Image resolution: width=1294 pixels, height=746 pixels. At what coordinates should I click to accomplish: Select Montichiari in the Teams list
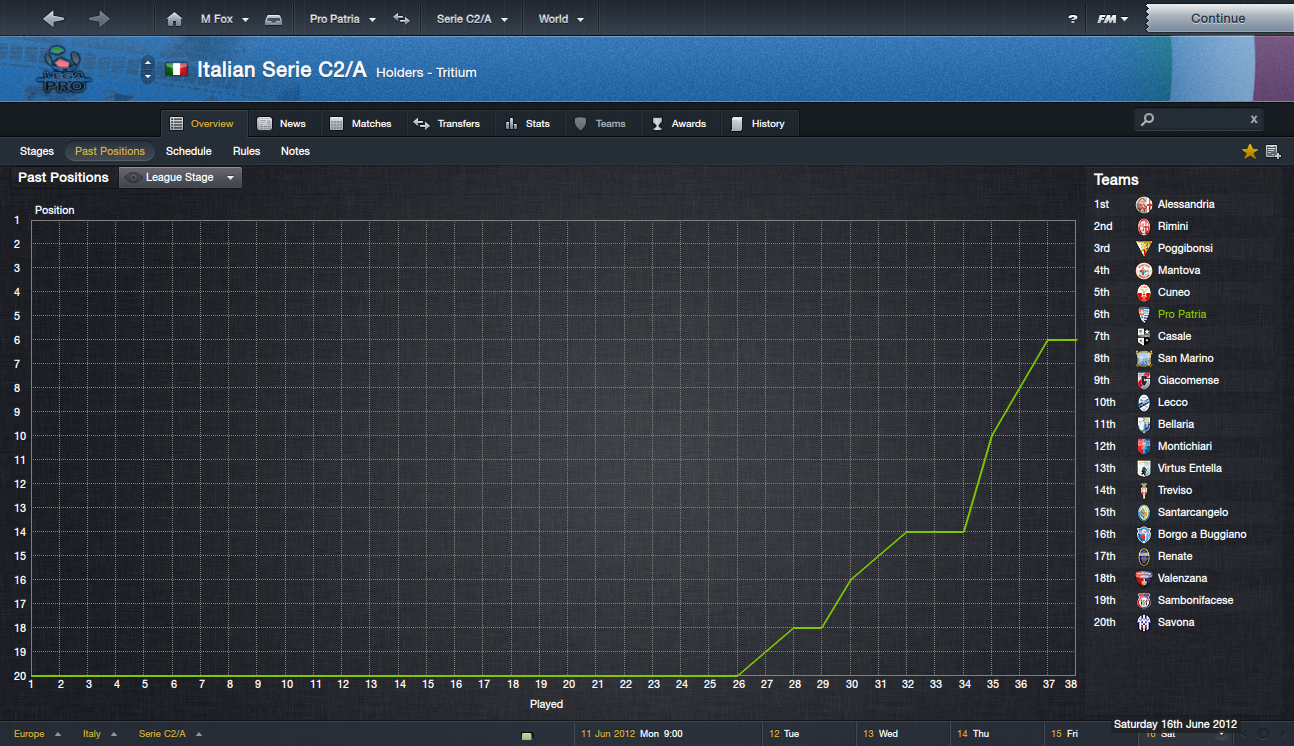[1185, 446]
